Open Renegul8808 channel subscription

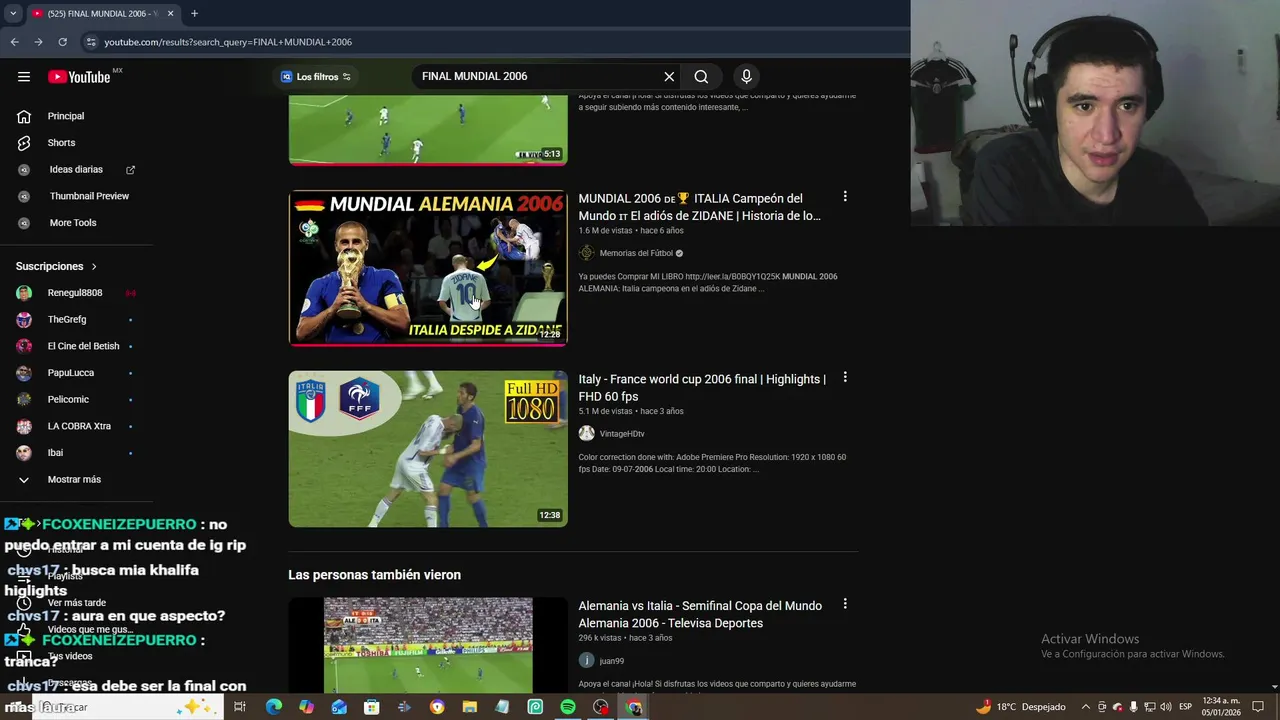tap(76, 293)
